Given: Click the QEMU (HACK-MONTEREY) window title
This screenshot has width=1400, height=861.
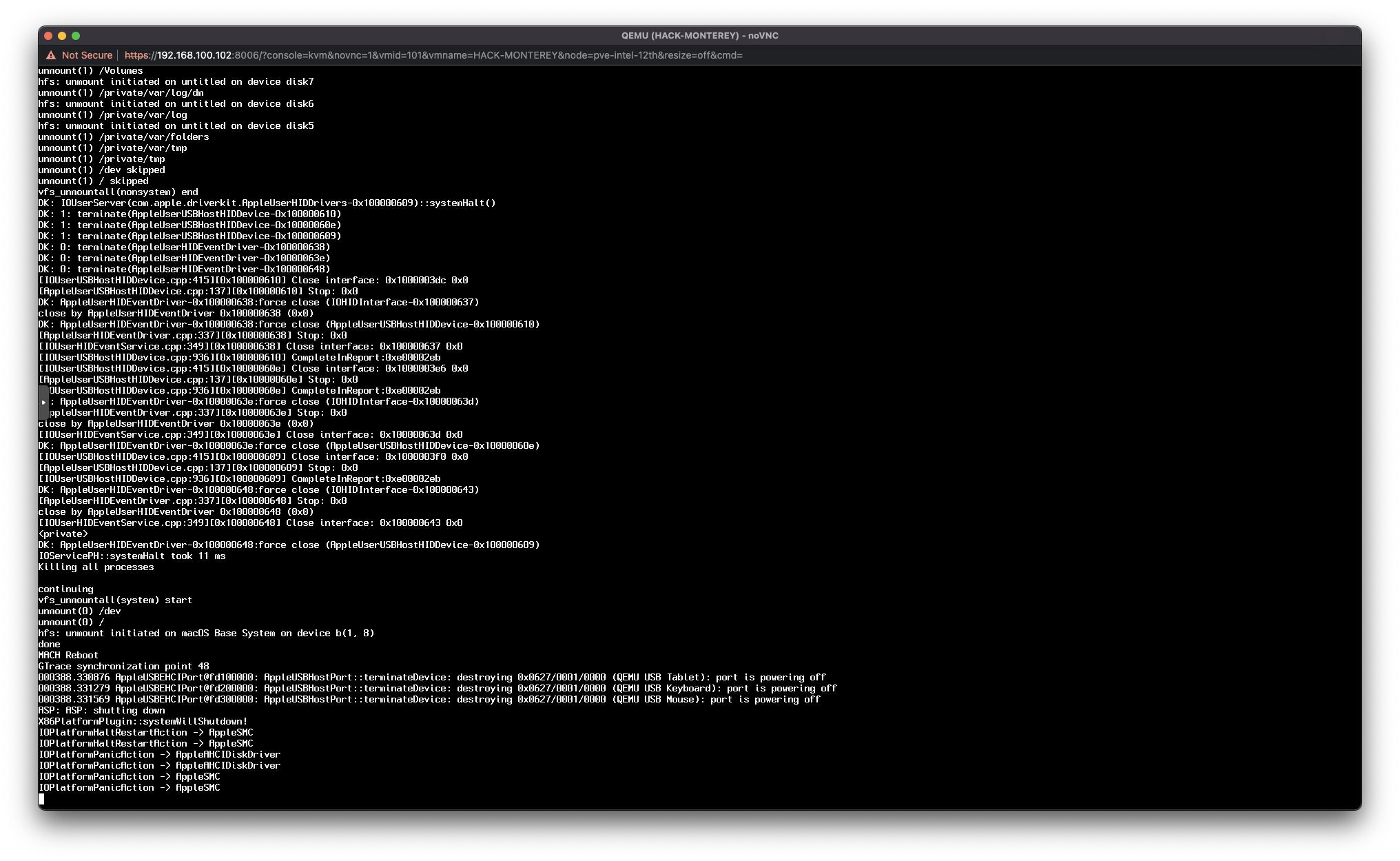Looking at the screenshot, I should tap(699, 36).
